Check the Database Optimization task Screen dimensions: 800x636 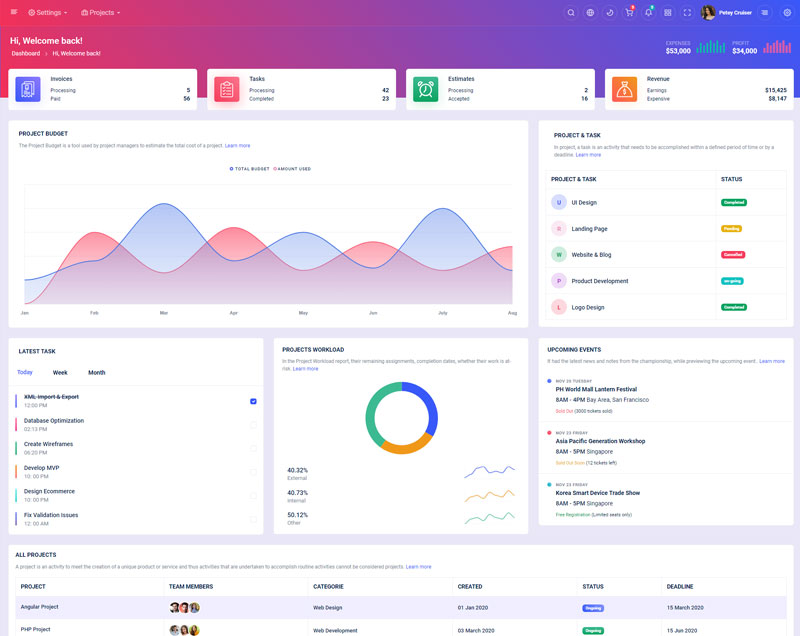click(253, 424)
